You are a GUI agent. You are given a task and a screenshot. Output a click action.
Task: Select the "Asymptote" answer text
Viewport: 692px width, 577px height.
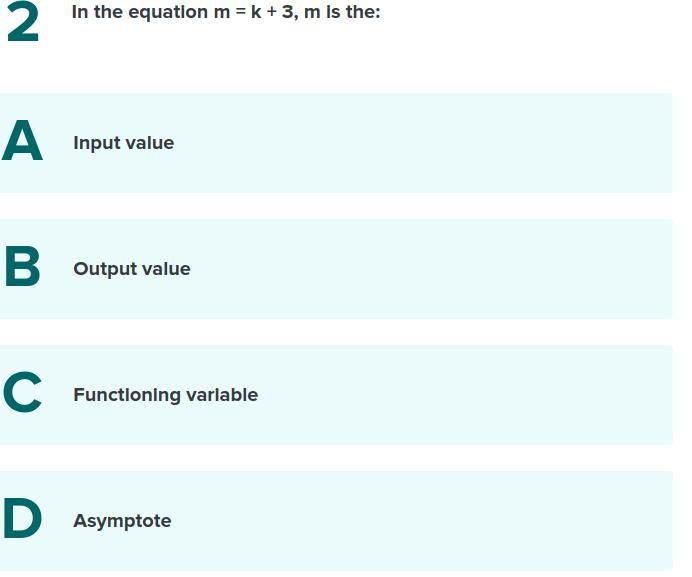pyautogui.click(x=122, y=521)
